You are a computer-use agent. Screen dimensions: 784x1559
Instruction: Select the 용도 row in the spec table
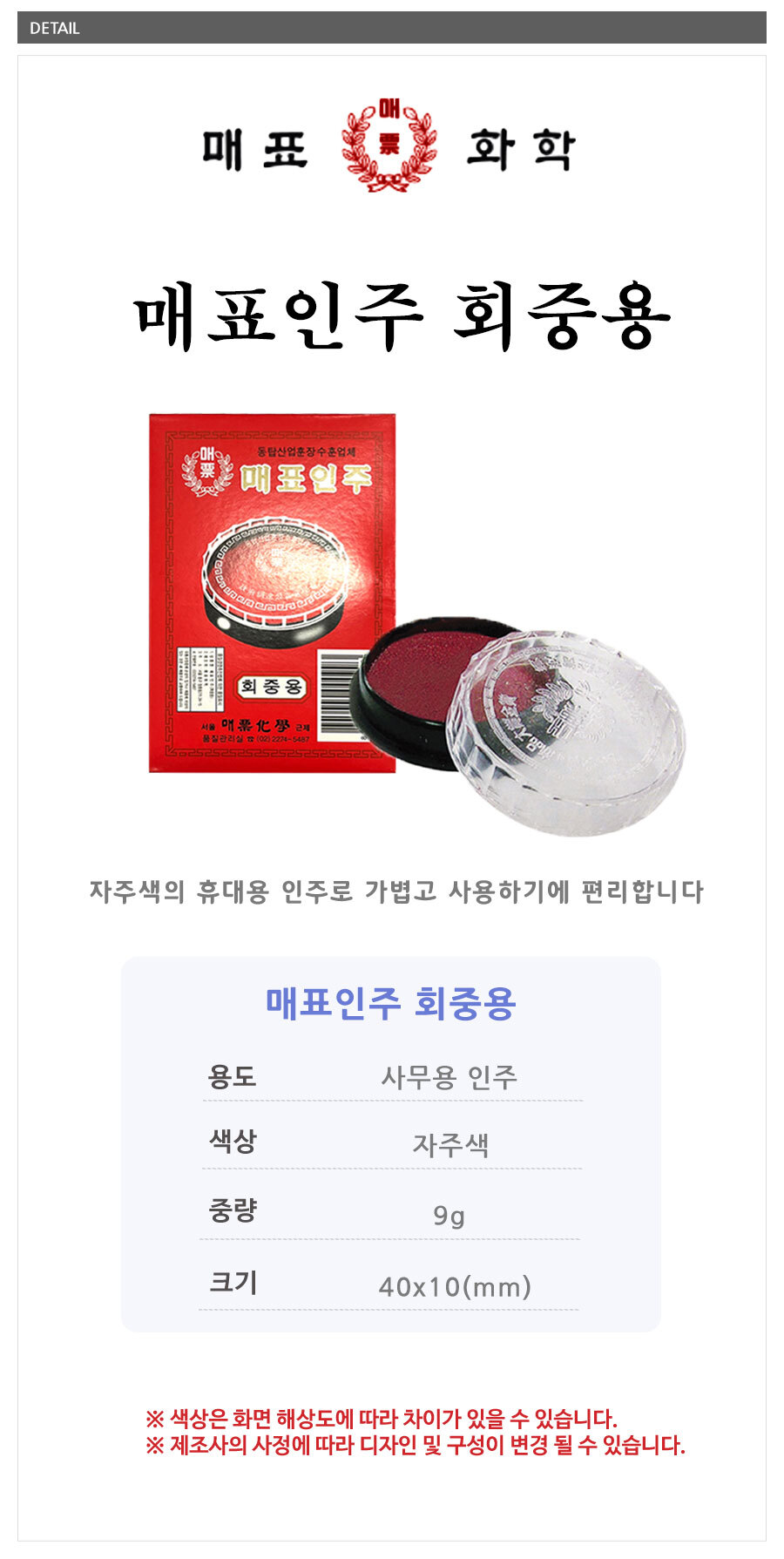coord(392,1077)
